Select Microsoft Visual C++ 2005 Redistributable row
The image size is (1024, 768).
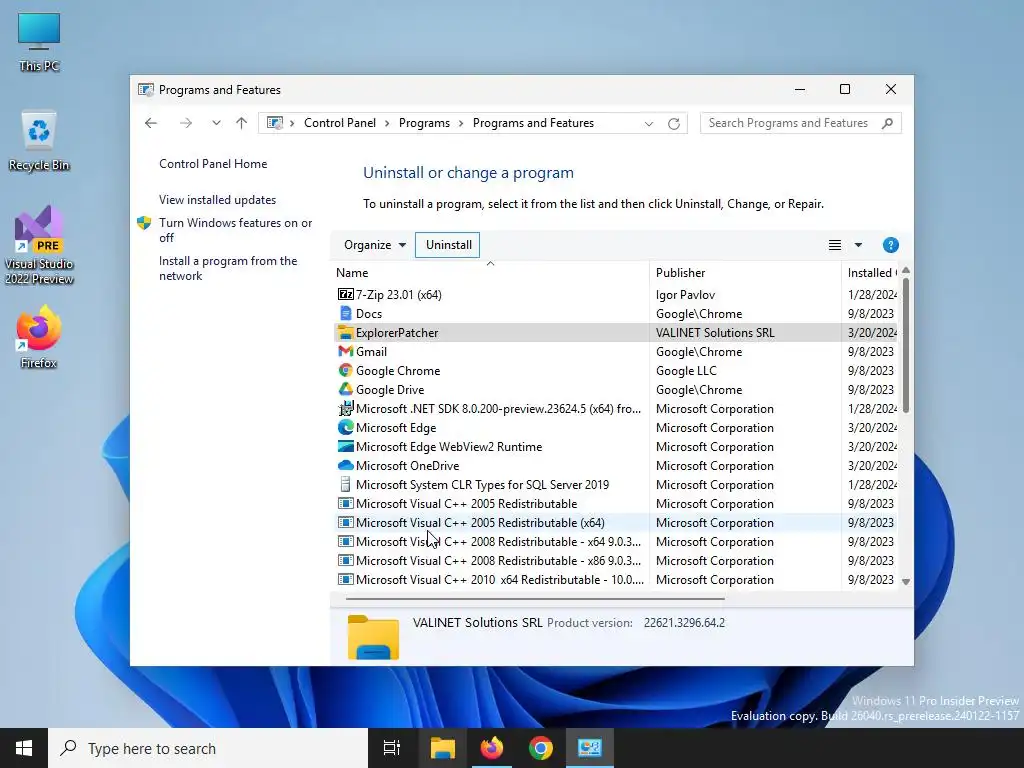(x=616, y=504)
